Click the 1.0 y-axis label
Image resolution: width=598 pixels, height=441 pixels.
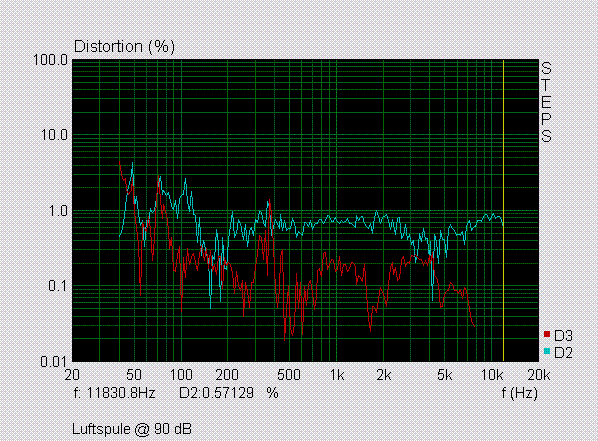(58, 211)
